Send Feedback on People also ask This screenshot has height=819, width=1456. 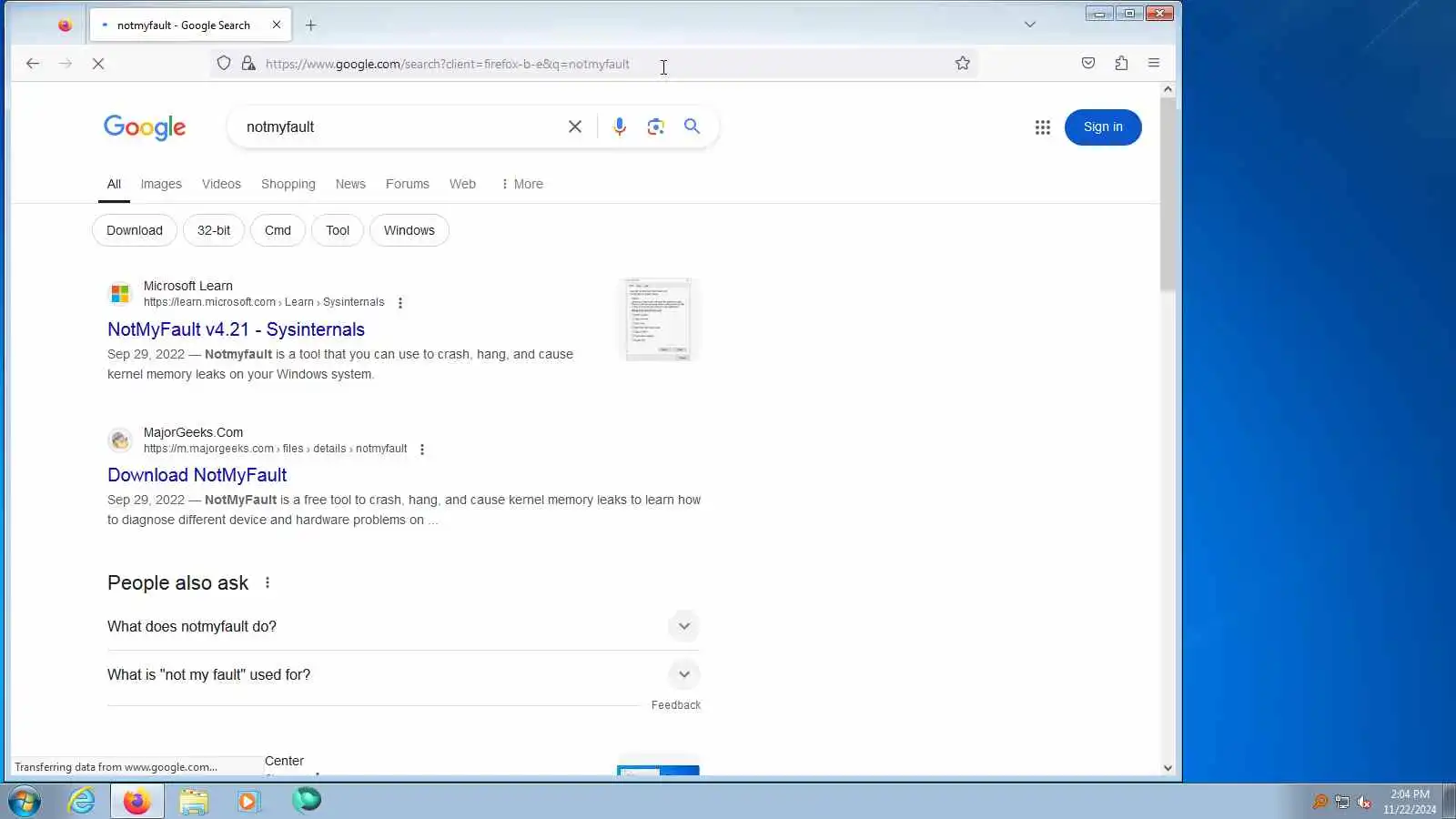[676, 705]
